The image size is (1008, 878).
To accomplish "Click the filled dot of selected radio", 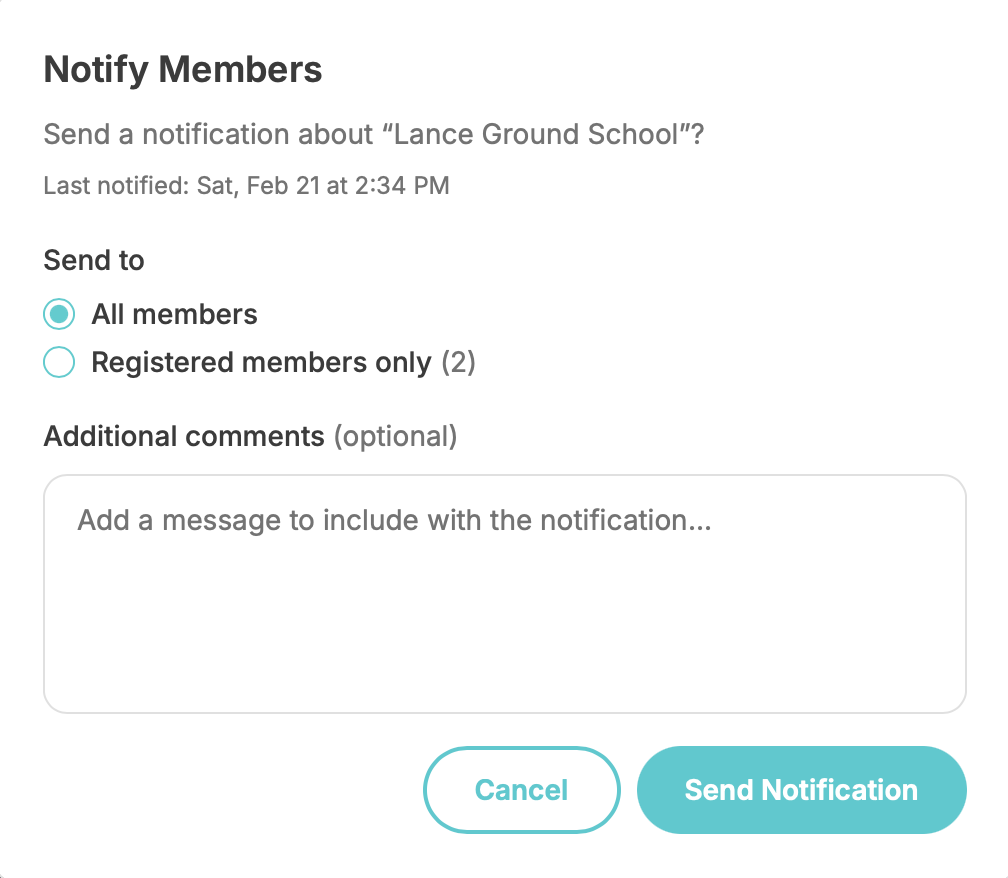I will [x=59, y=314].
